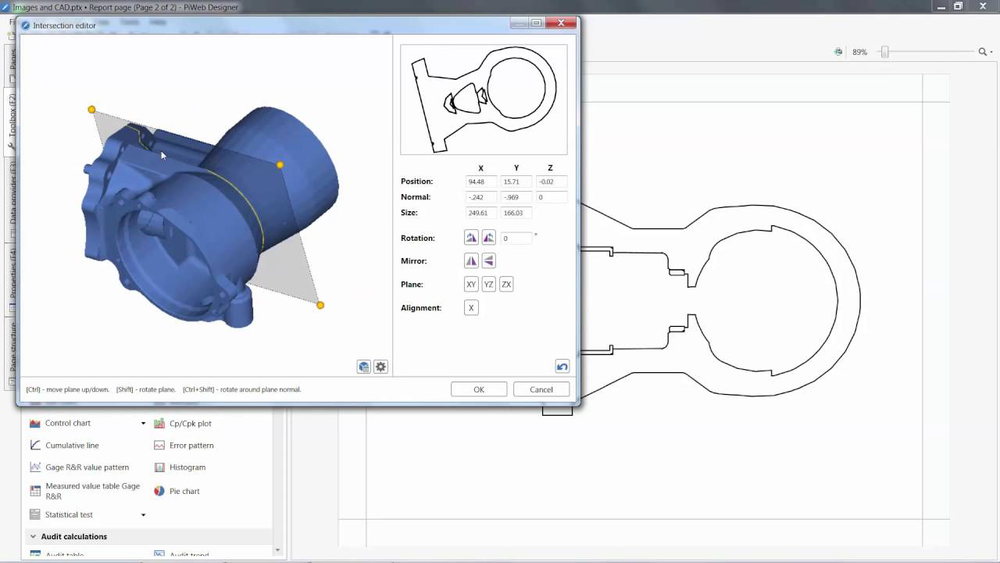Click the icon left of 89% zoom
This screenshot has height=563, width=1000.
pos(838,52)
